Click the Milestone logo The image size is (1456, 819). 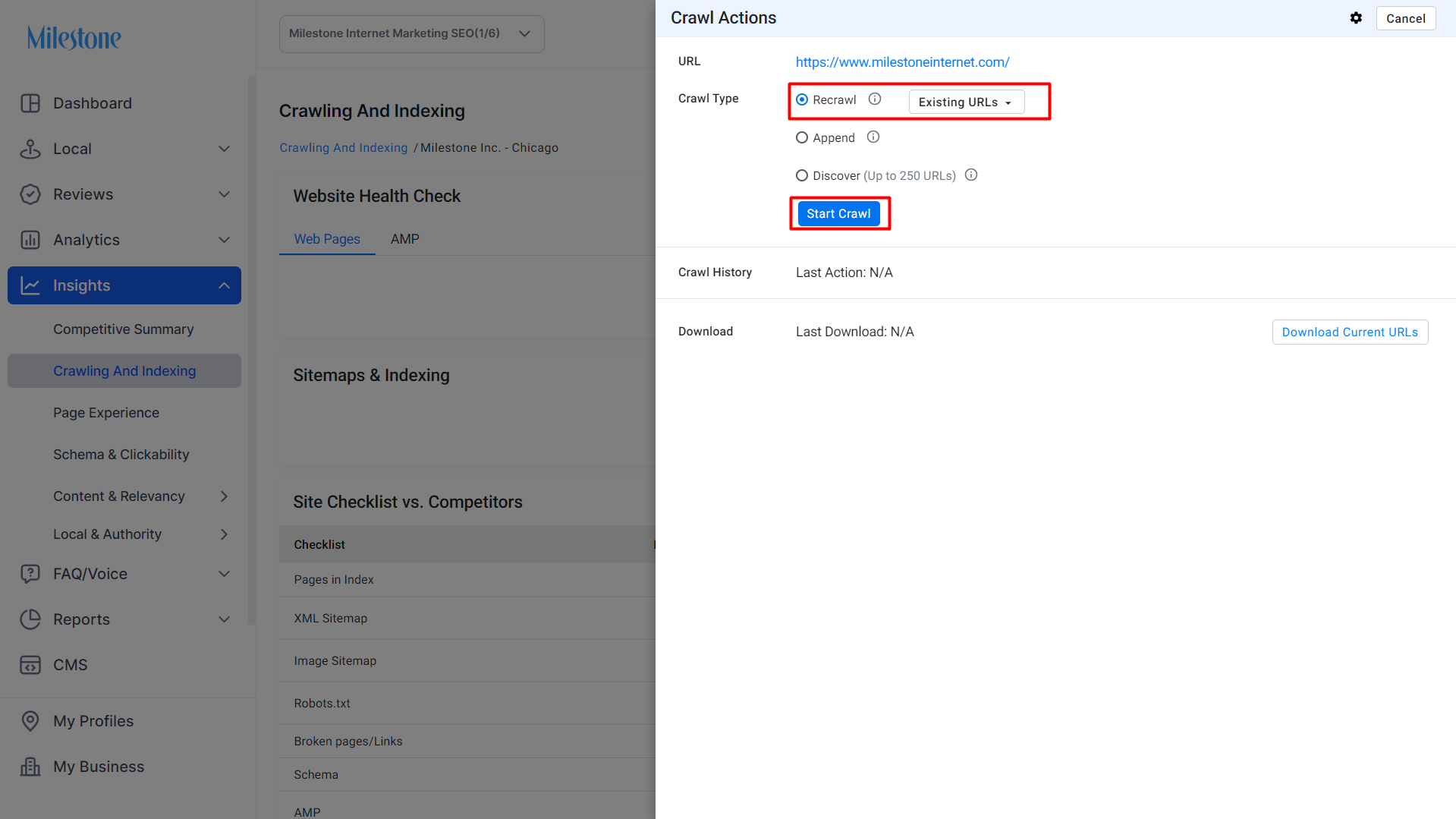click(74, 37)
